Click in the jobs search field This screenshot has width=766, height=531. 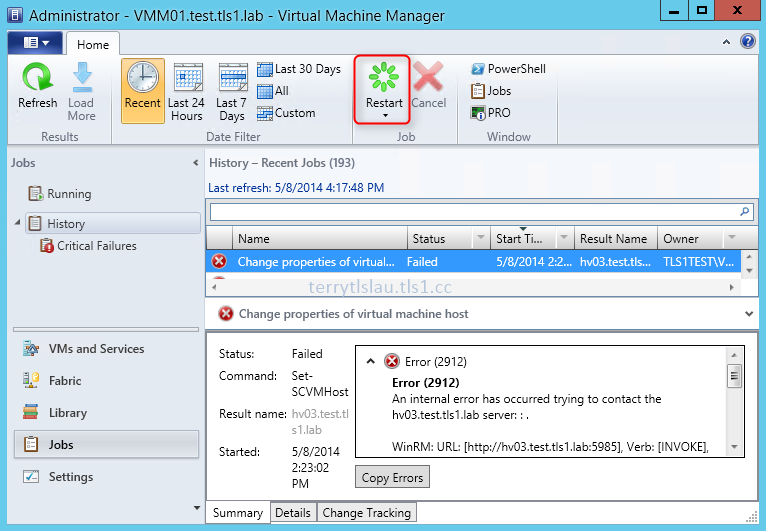tap(474, 212)
